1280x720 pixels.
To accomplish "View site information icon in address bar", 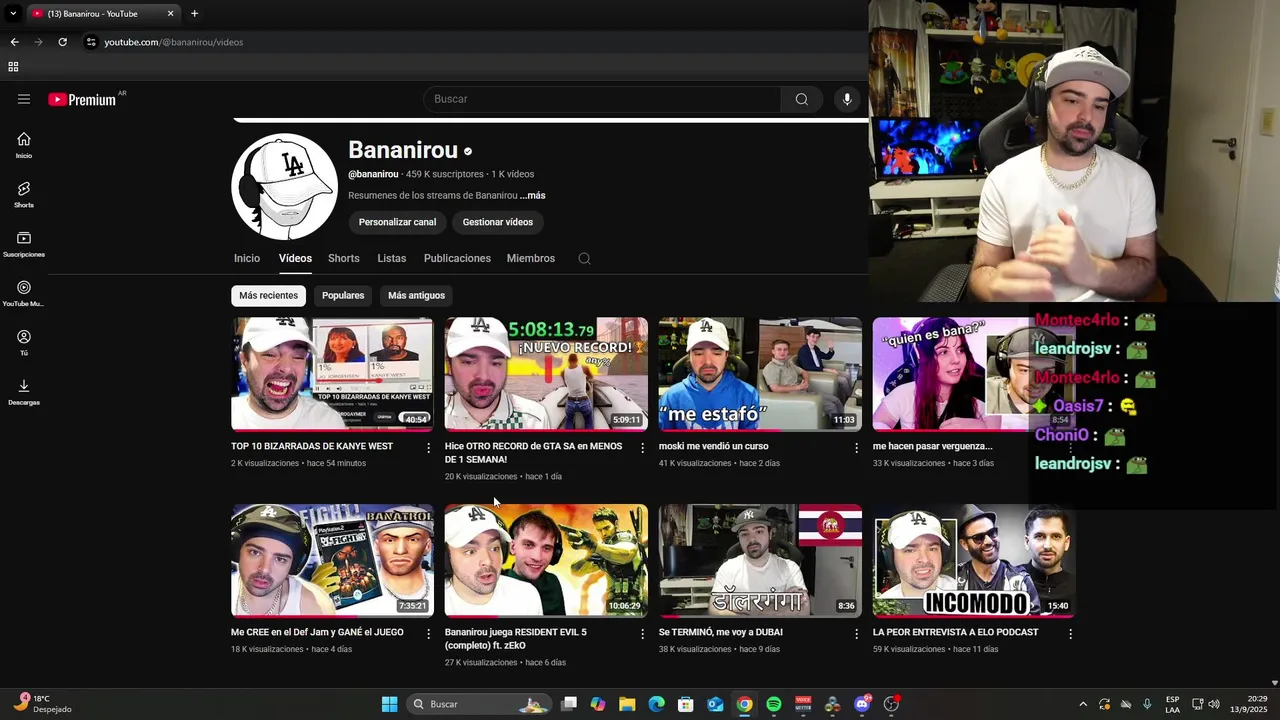I will pos(91,42).
